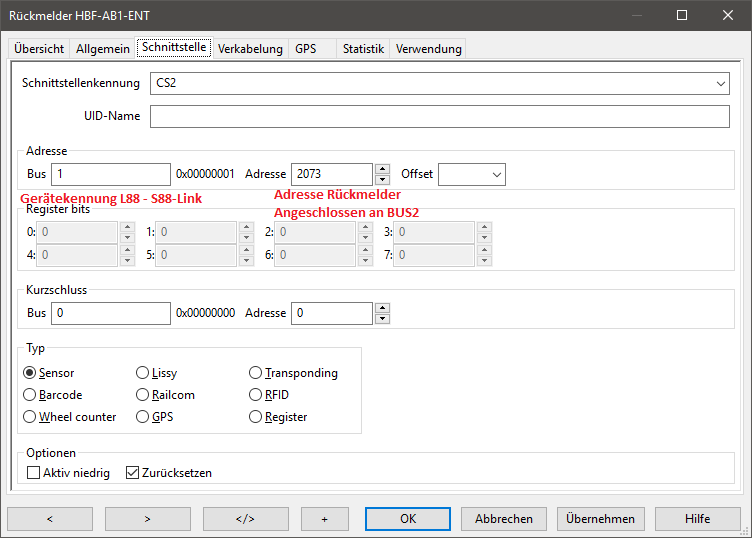
Task: Enable the Aktiv niedrig checkbox
Action: coord(34,472)
